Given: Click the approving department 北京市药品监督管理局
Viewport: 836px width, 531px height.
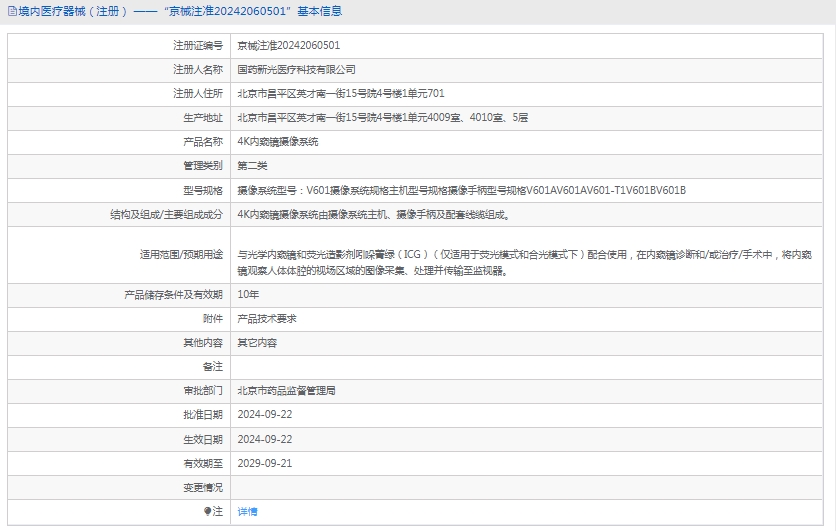Looking at the screenshot, I should click(286, 391).
